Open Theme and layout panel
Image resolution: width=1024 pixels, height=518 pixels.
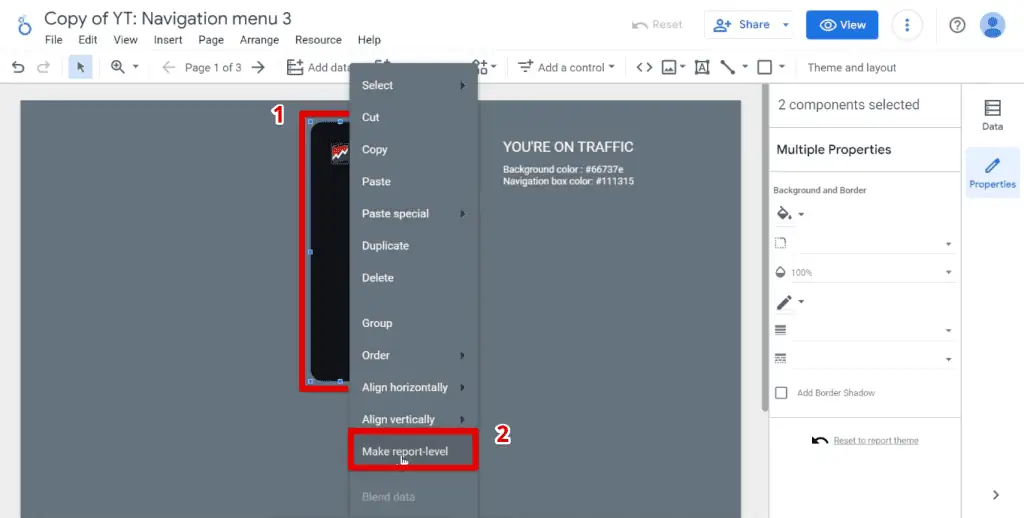(852, 67)
